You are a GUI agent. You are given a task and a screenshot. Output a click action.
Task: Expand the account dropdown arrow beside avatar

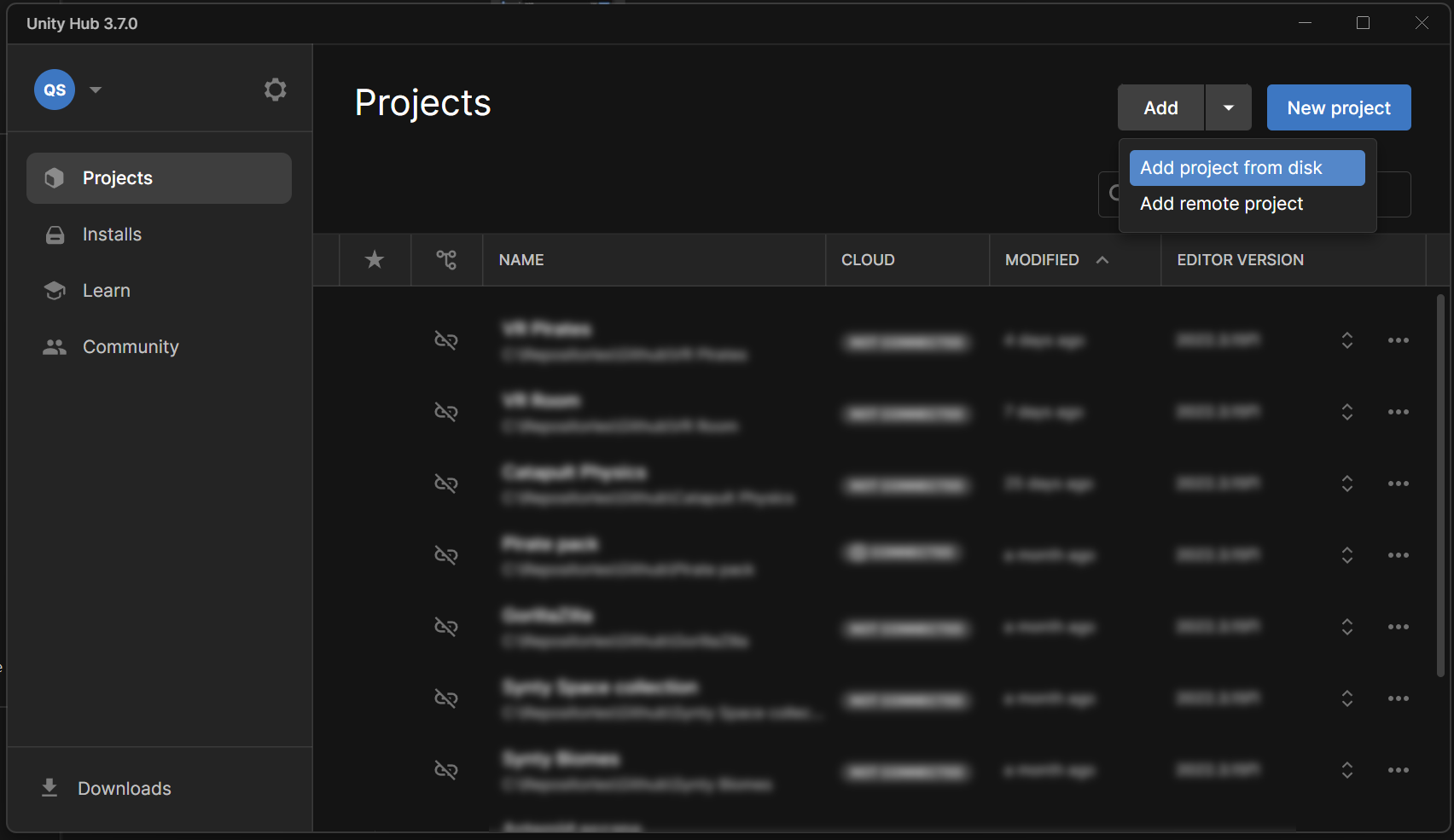coord(96,90)
